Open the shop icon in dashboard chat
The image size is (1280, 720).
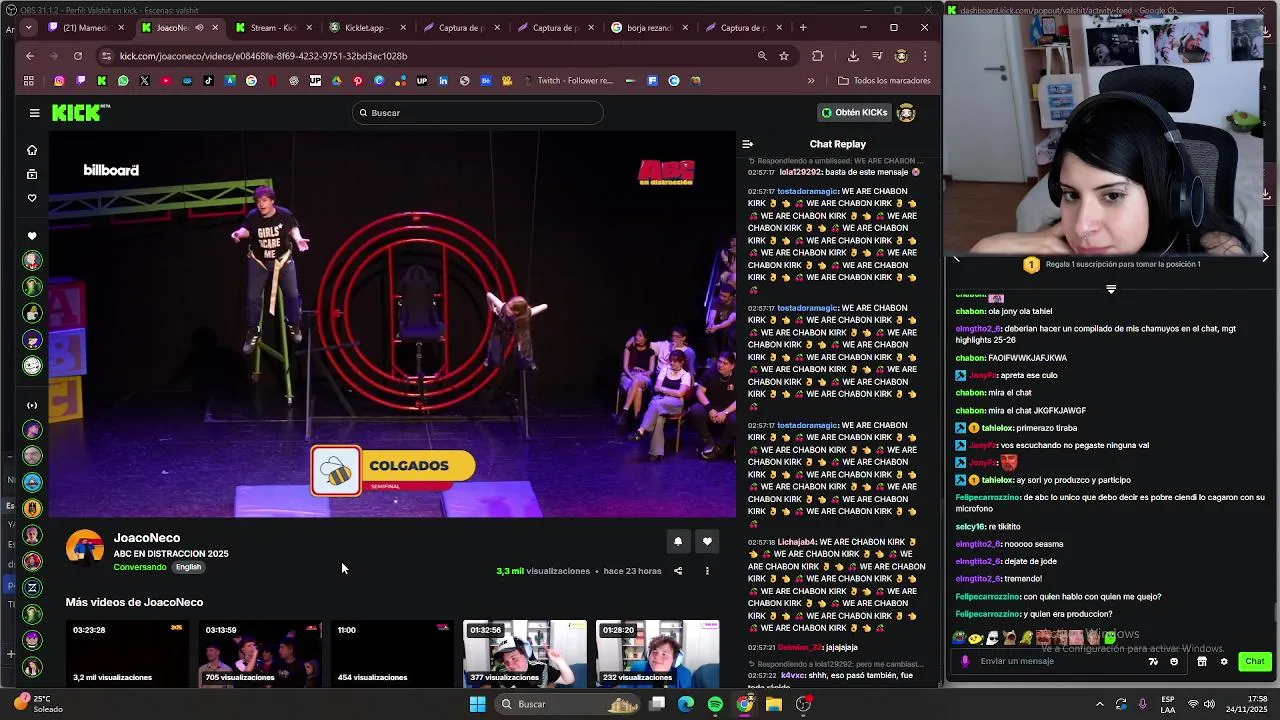coord(1202,661)
